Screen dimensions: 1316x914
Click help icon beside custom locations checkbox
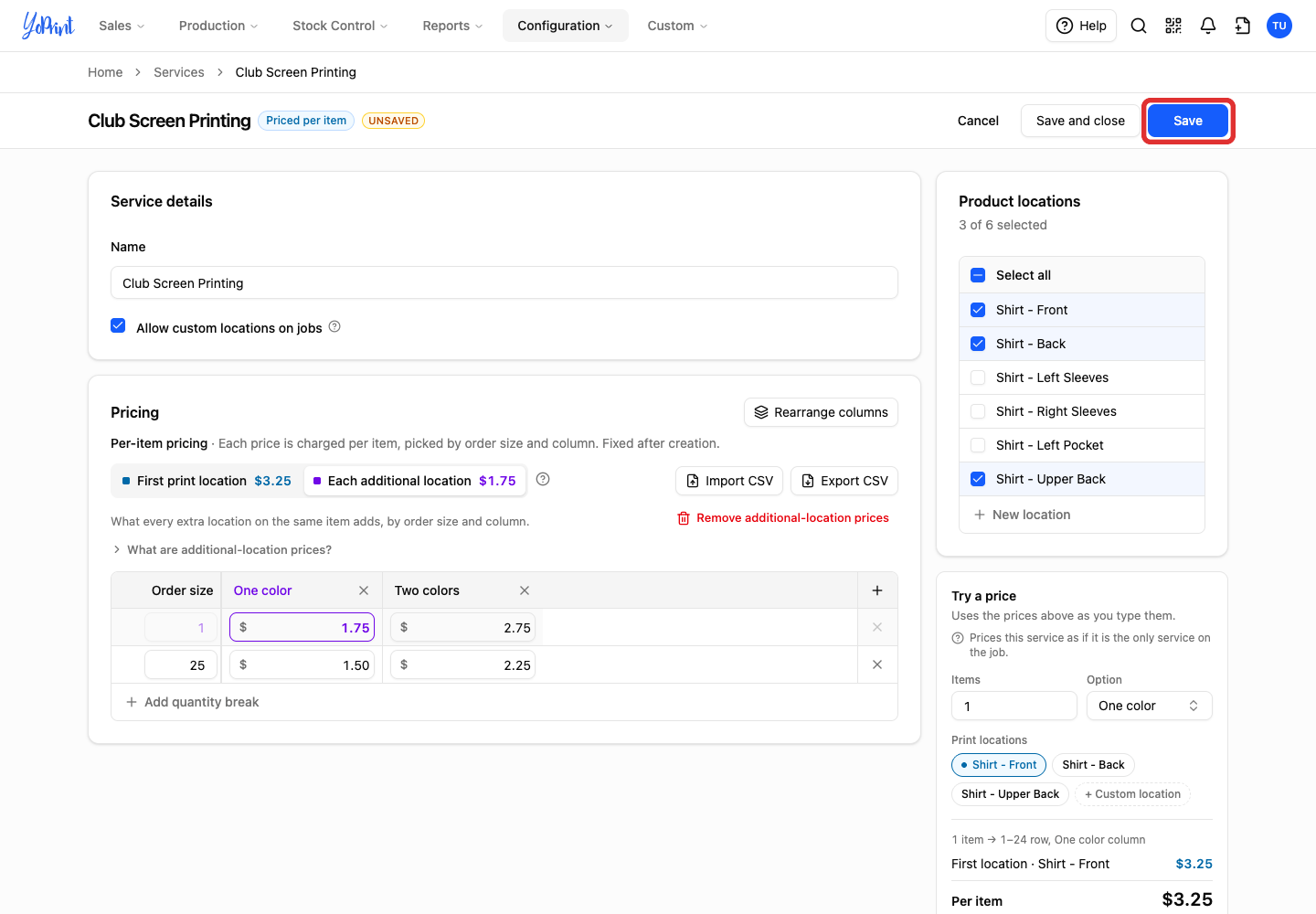tap(334, 326)
